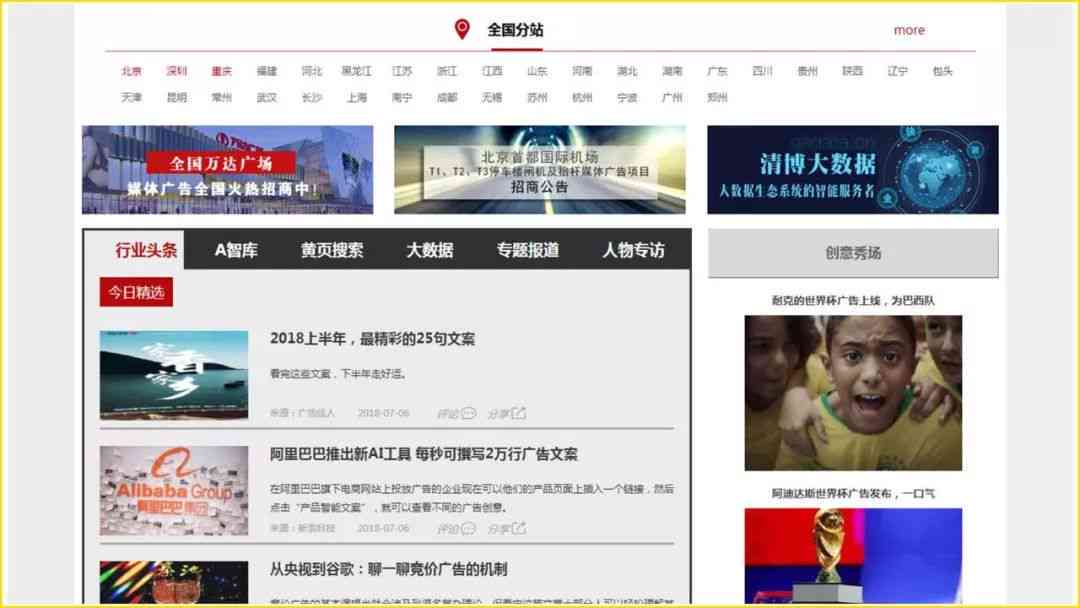
Task: Select the 四川 substation link
Action: [x=762, y=71]
